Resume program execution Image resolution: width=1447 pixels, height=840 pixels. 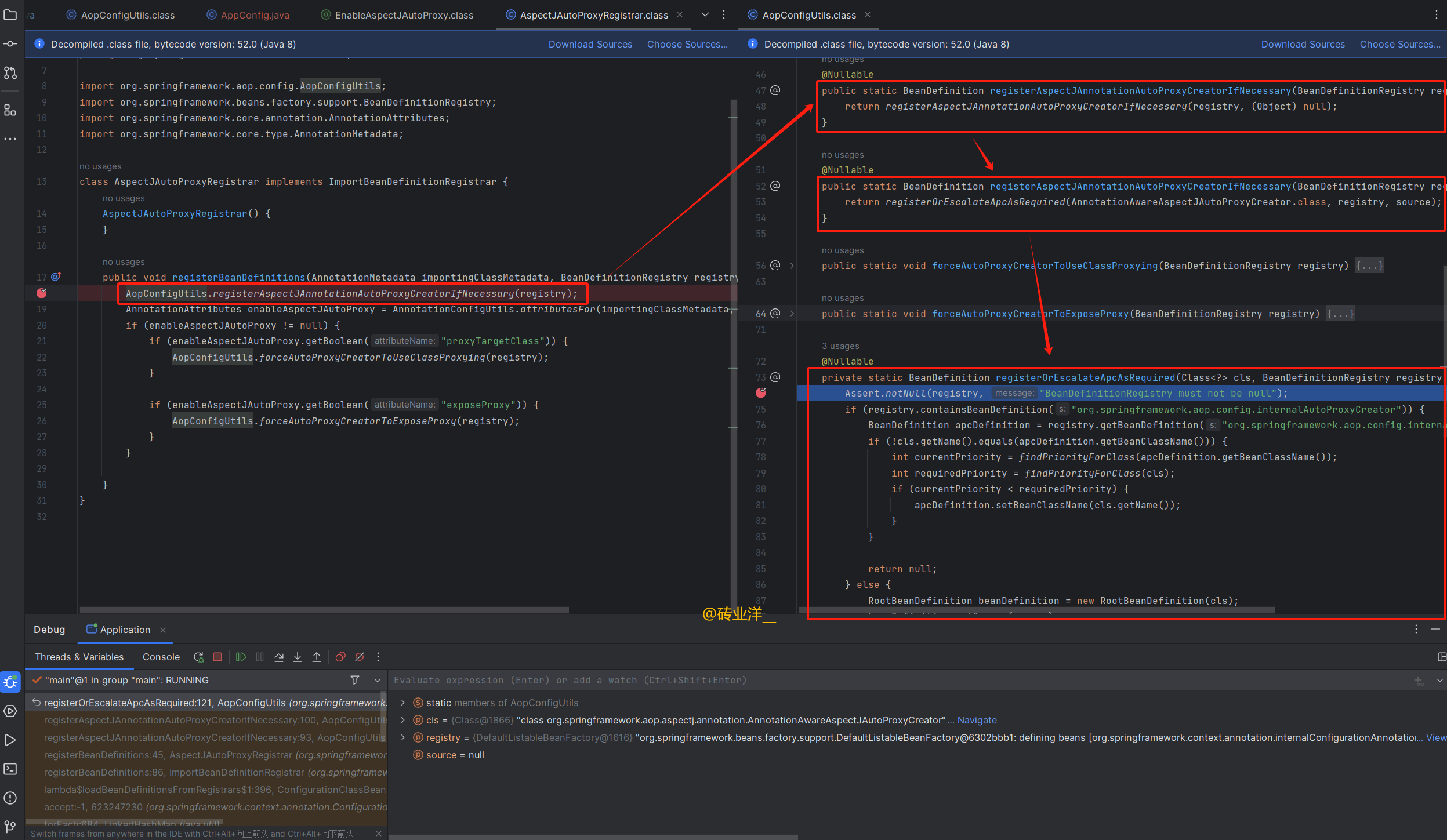(x=241, y=657)
